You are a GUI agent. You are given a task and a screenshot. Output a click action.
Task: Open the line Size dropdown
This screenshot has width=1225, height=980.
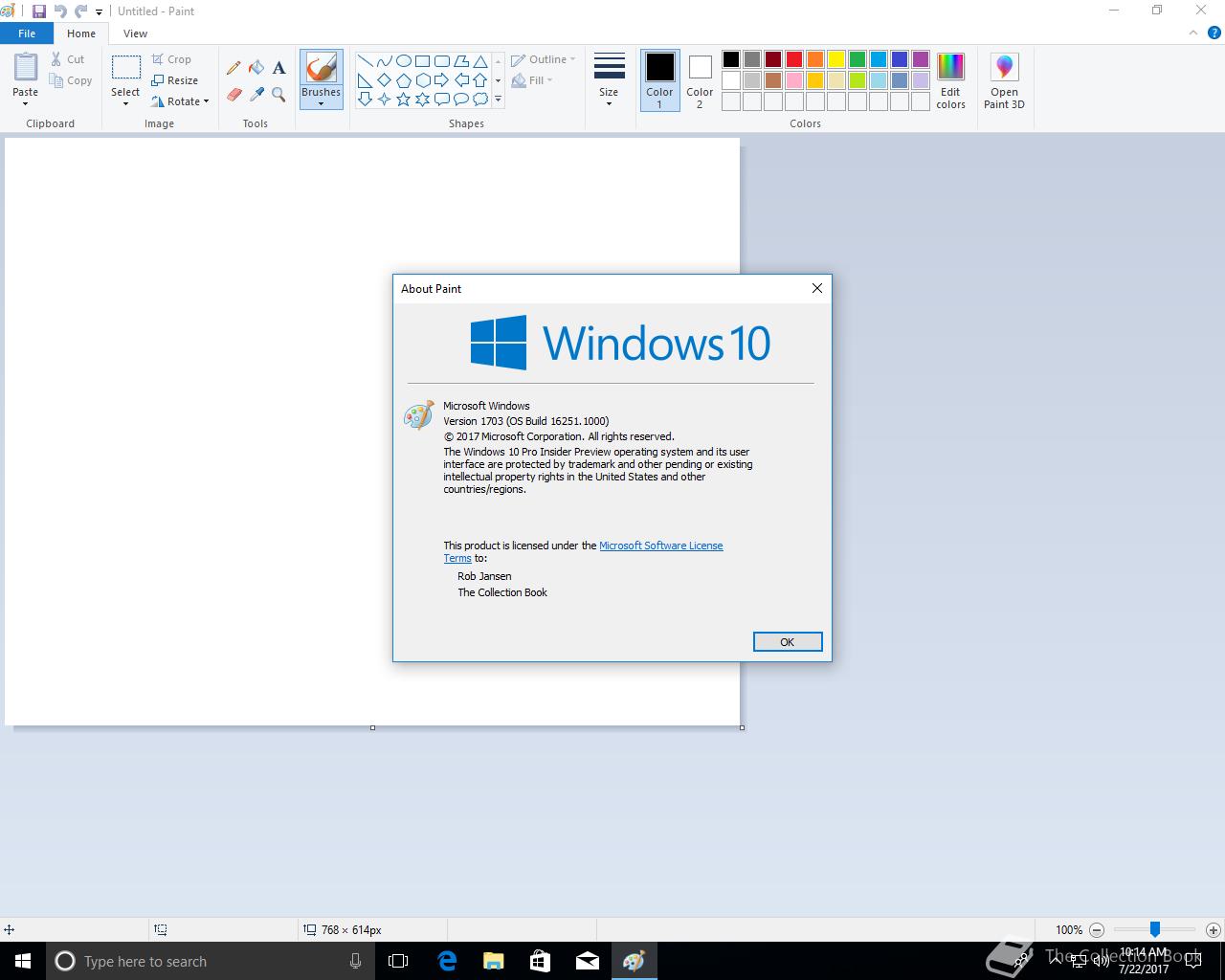click(609, 80)
